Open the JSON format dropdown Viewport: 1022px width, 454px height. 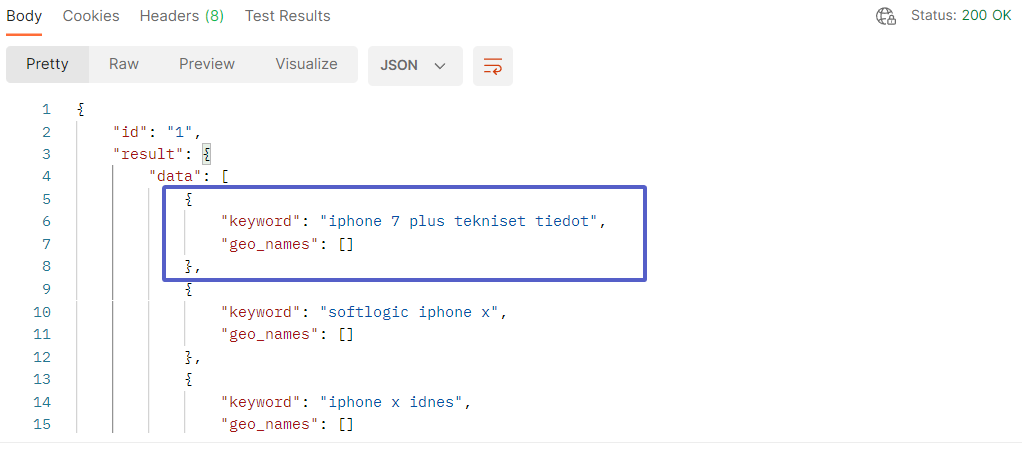pyautogui.click(x=414, y=65)
